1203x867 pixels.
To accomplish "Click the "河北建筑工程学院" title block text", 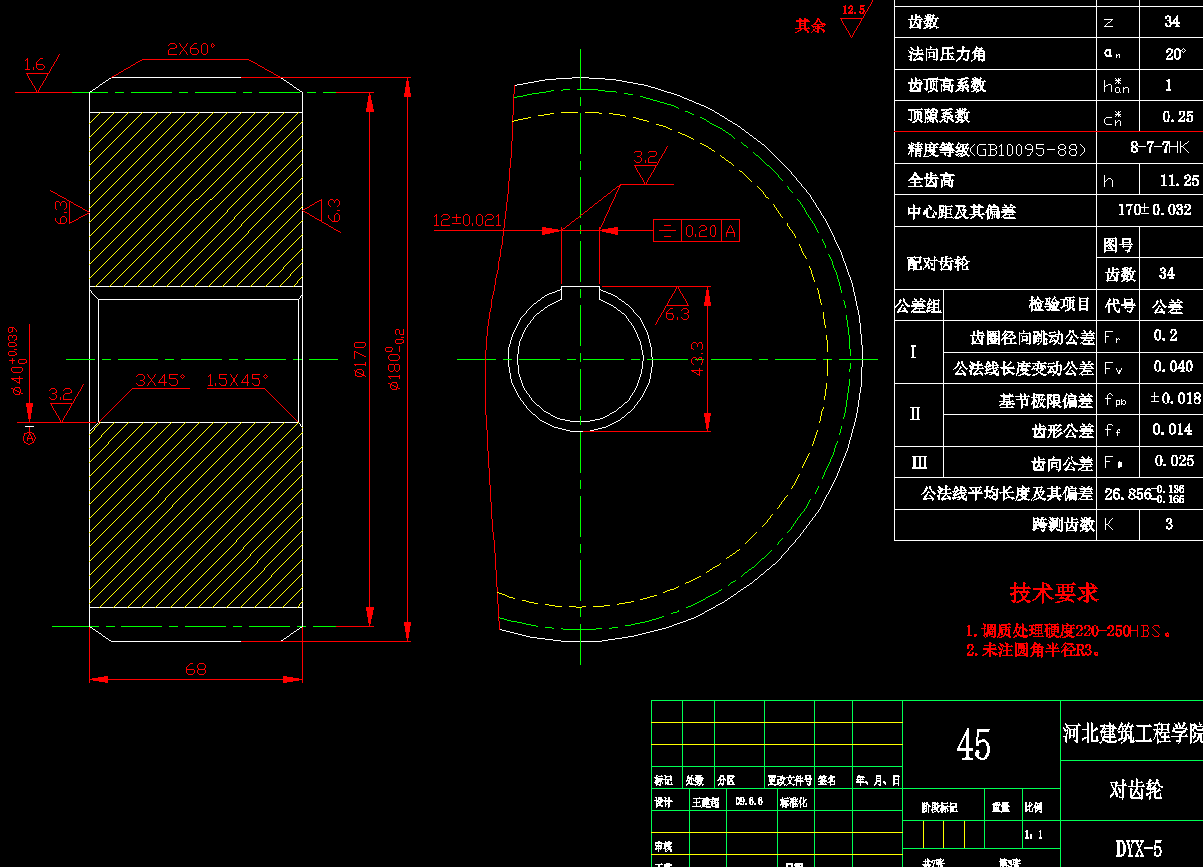I will pos(1132,733).
